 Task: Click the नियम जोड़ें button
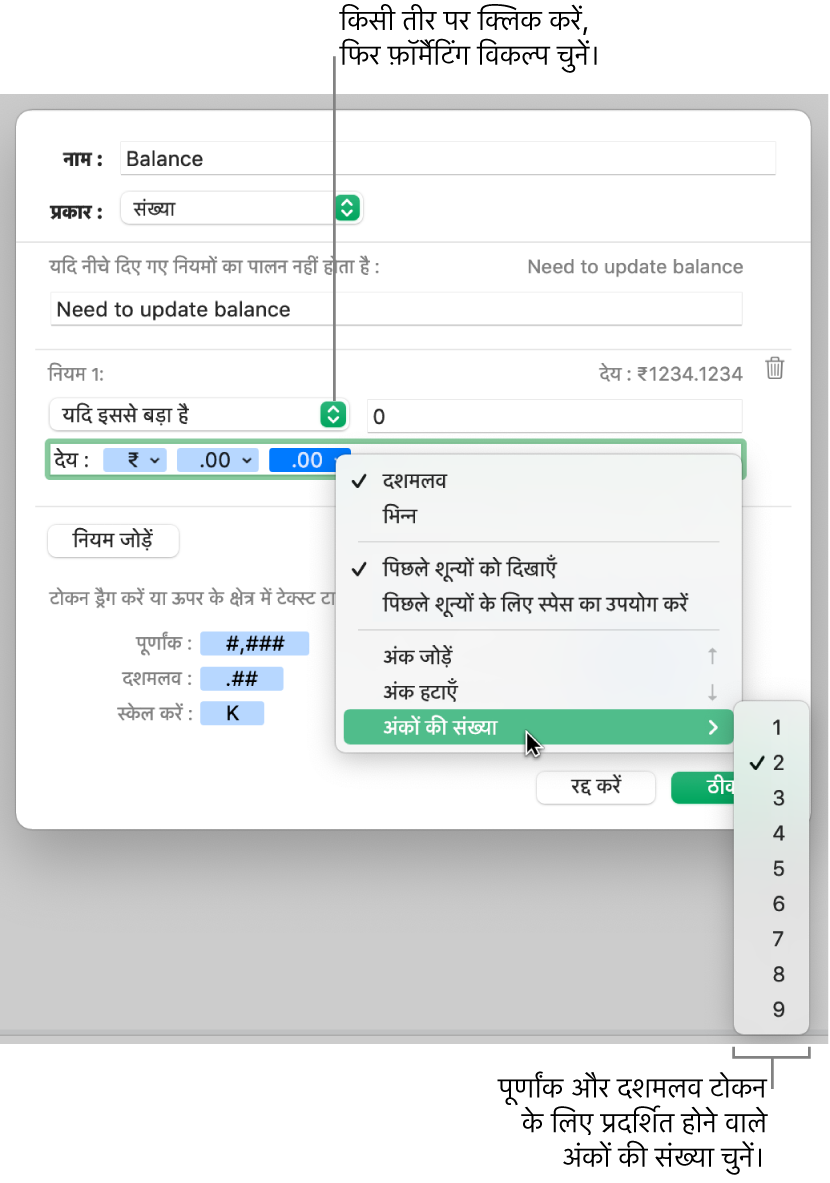[x=113, y=540]
